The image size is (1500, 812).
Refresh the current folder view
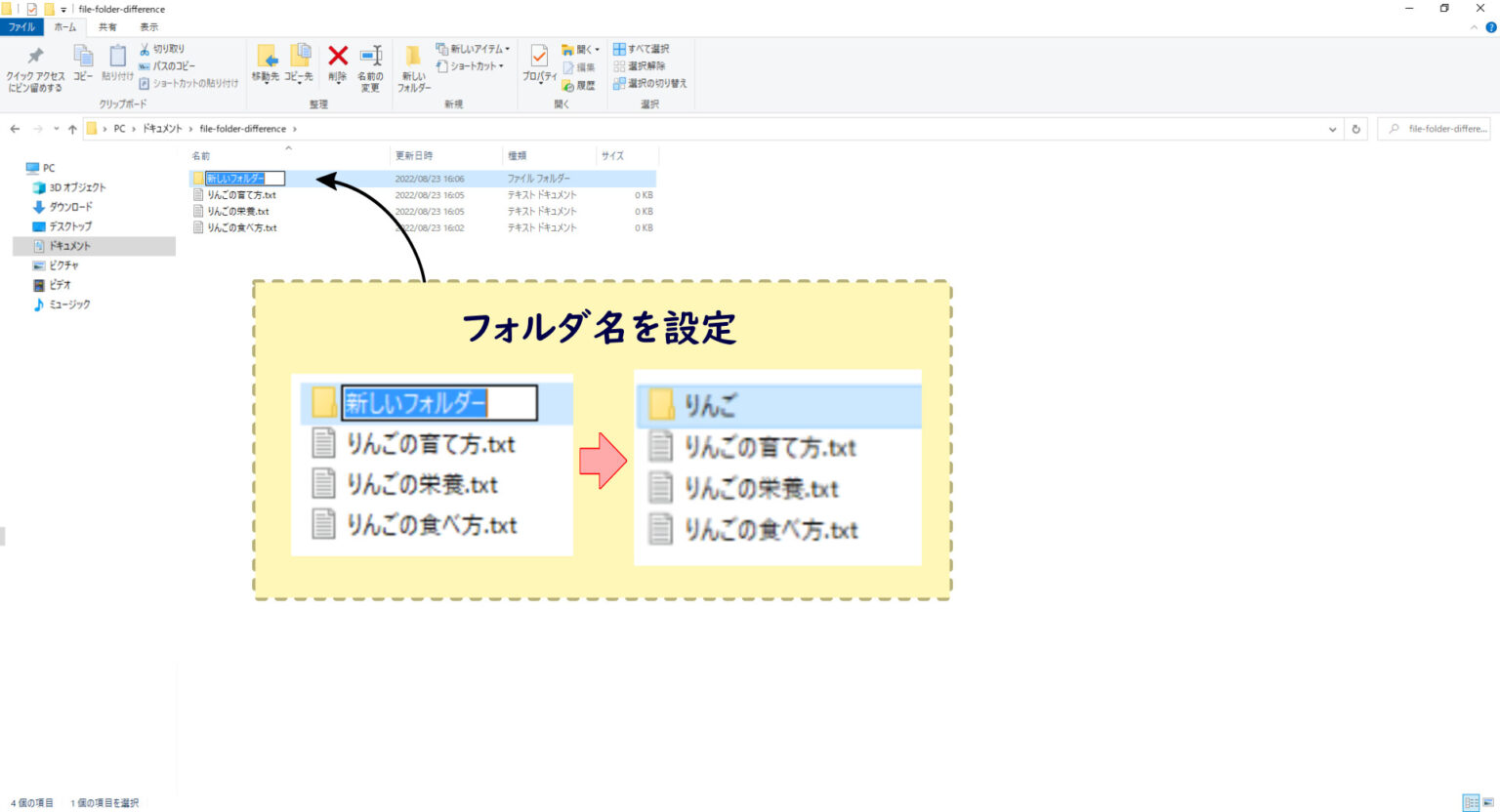[1355, 129]
